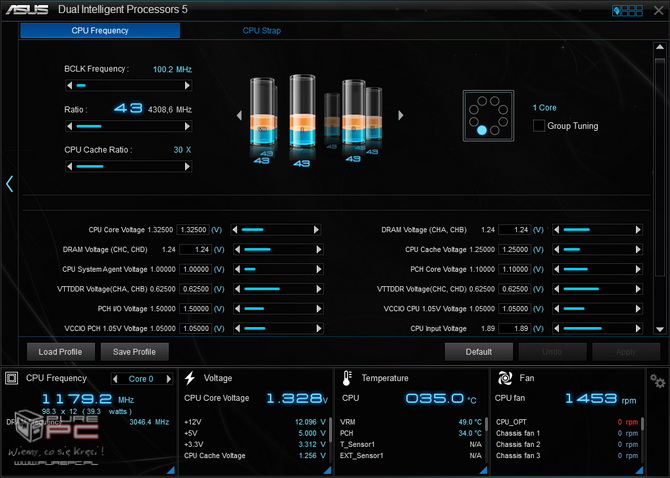Expand the Temperature monitor panel corner
Screen dimensions: 670x478
(x=484, y=470)
